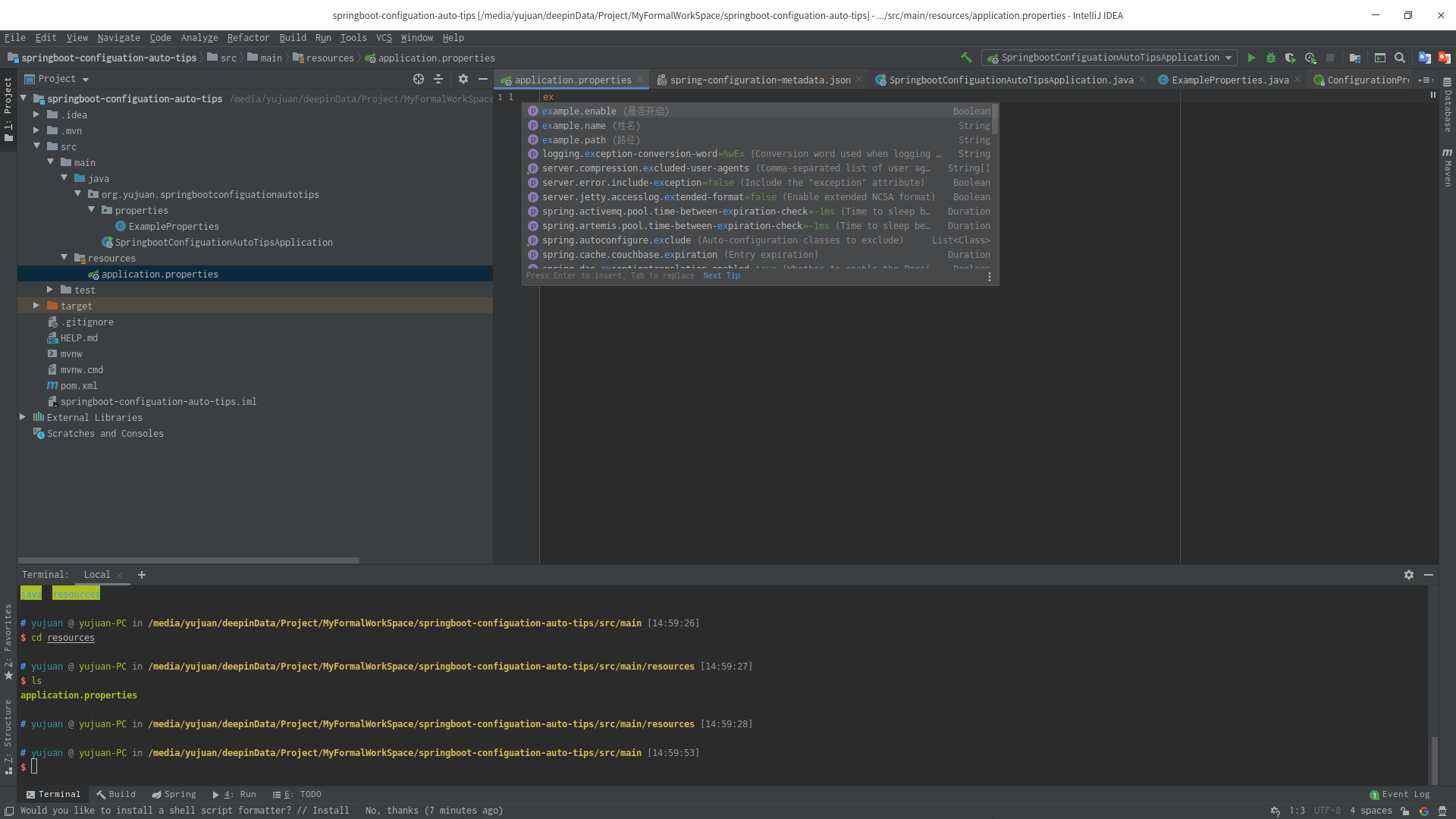Viewport: 1456px width, 819px height.
Task: Click the Next Tip link
Action: click(x=721, y=276)
